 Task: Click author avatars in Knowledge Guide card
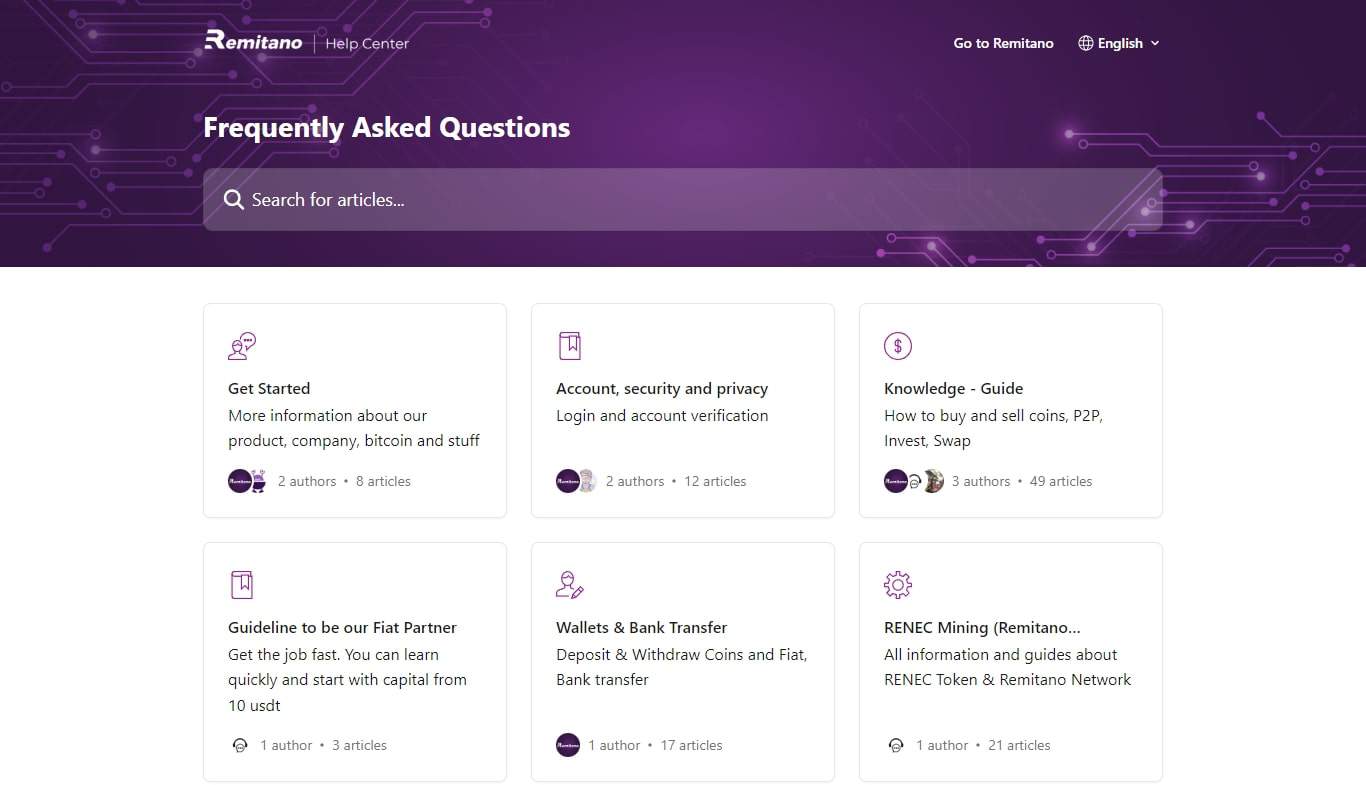coord(913,481)
